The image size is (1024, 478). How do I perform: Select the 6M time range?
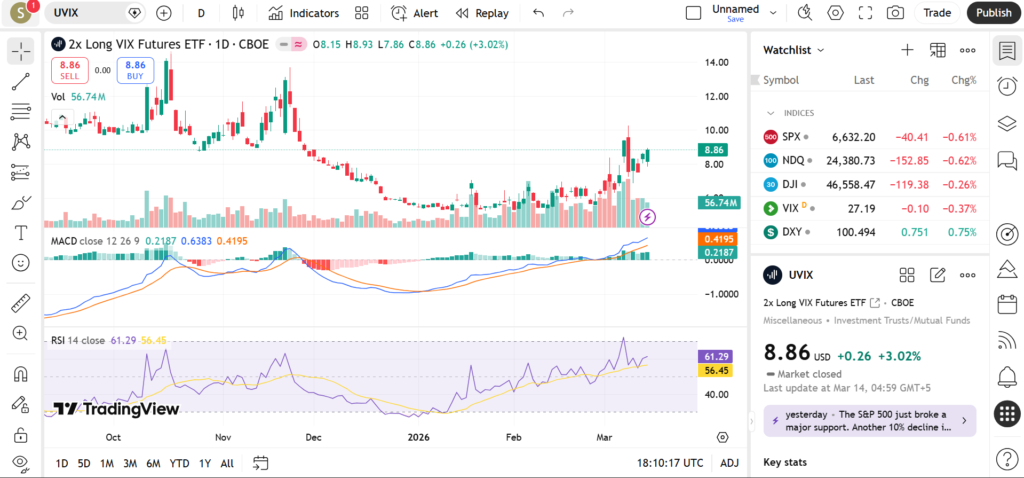[x=153, y=463]
